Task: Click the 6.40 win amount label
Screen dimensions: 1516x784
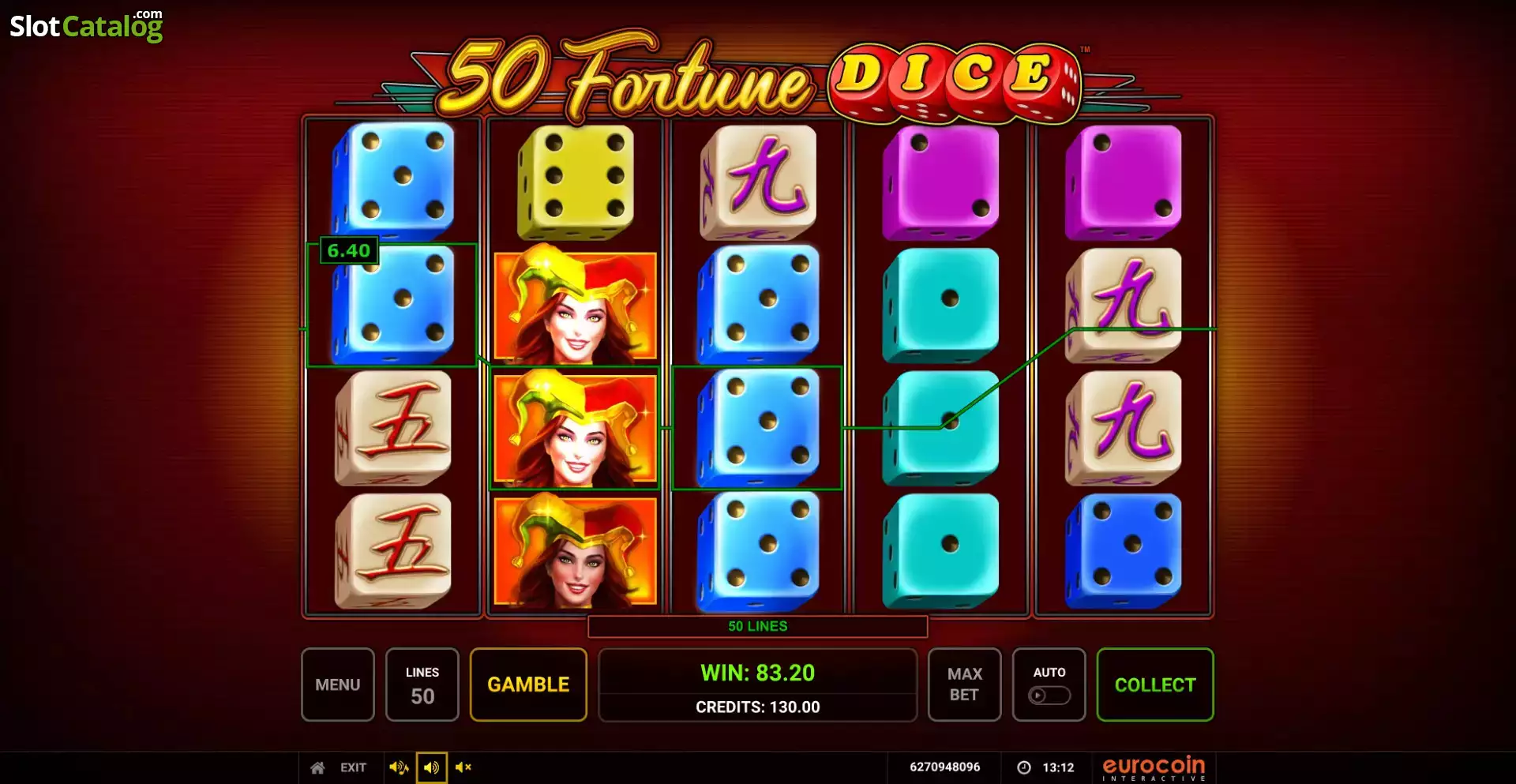Action: pyautogui.click(x=348, y=251)
